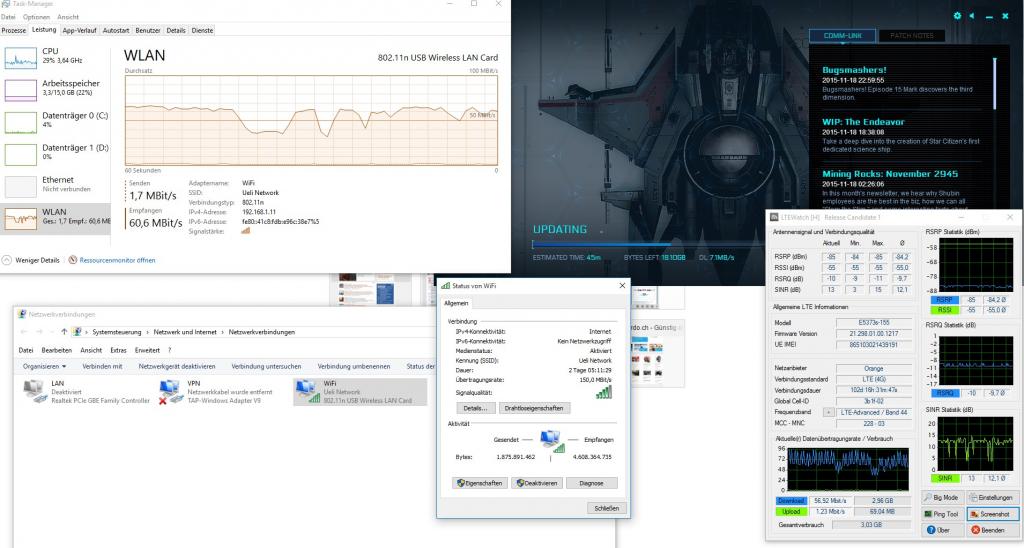Click Details... button in WiFi status
The width and height of the screenshot is (1024, 548).
pos(475,408)
